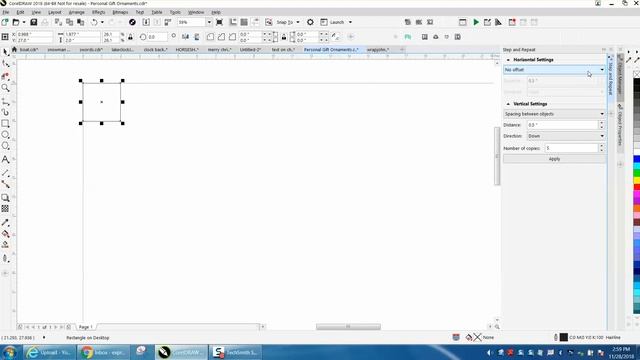This screenshot has height=360, width=640.
Task: Select the chamfered corner style option
Action: coord(232,37)
